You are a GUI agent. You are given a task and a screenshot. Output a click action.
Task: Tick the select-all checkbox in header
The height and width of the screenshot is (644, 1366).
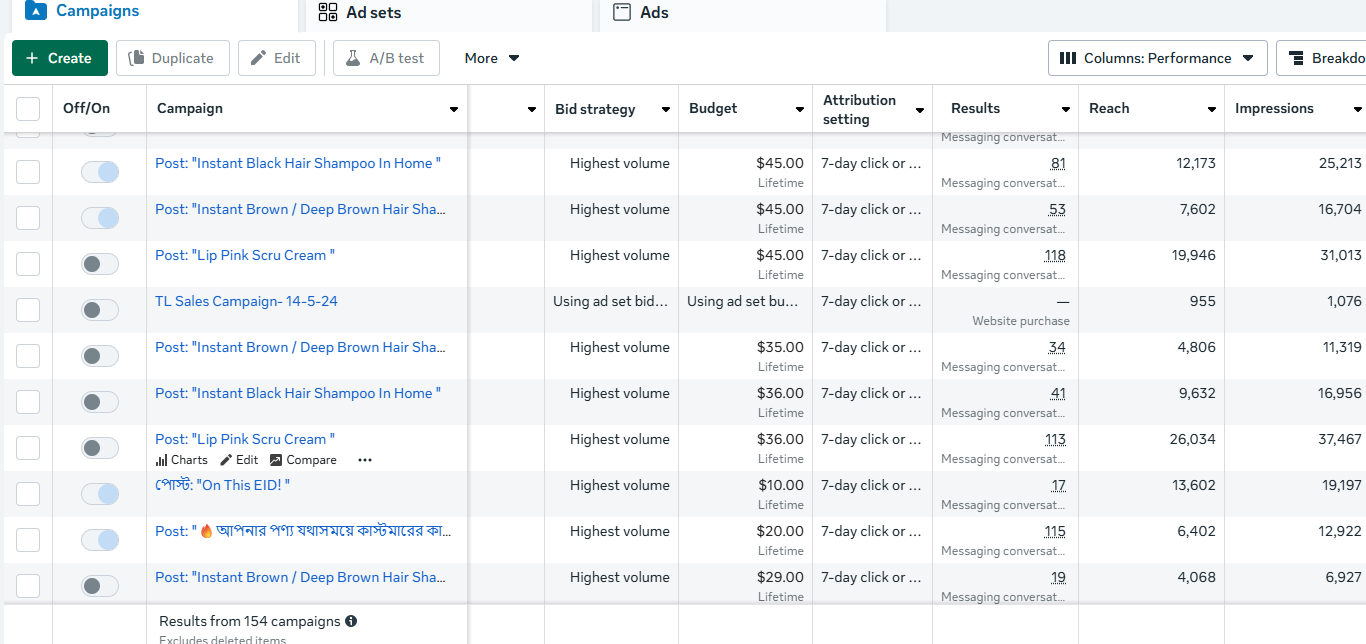coord(28,109)
